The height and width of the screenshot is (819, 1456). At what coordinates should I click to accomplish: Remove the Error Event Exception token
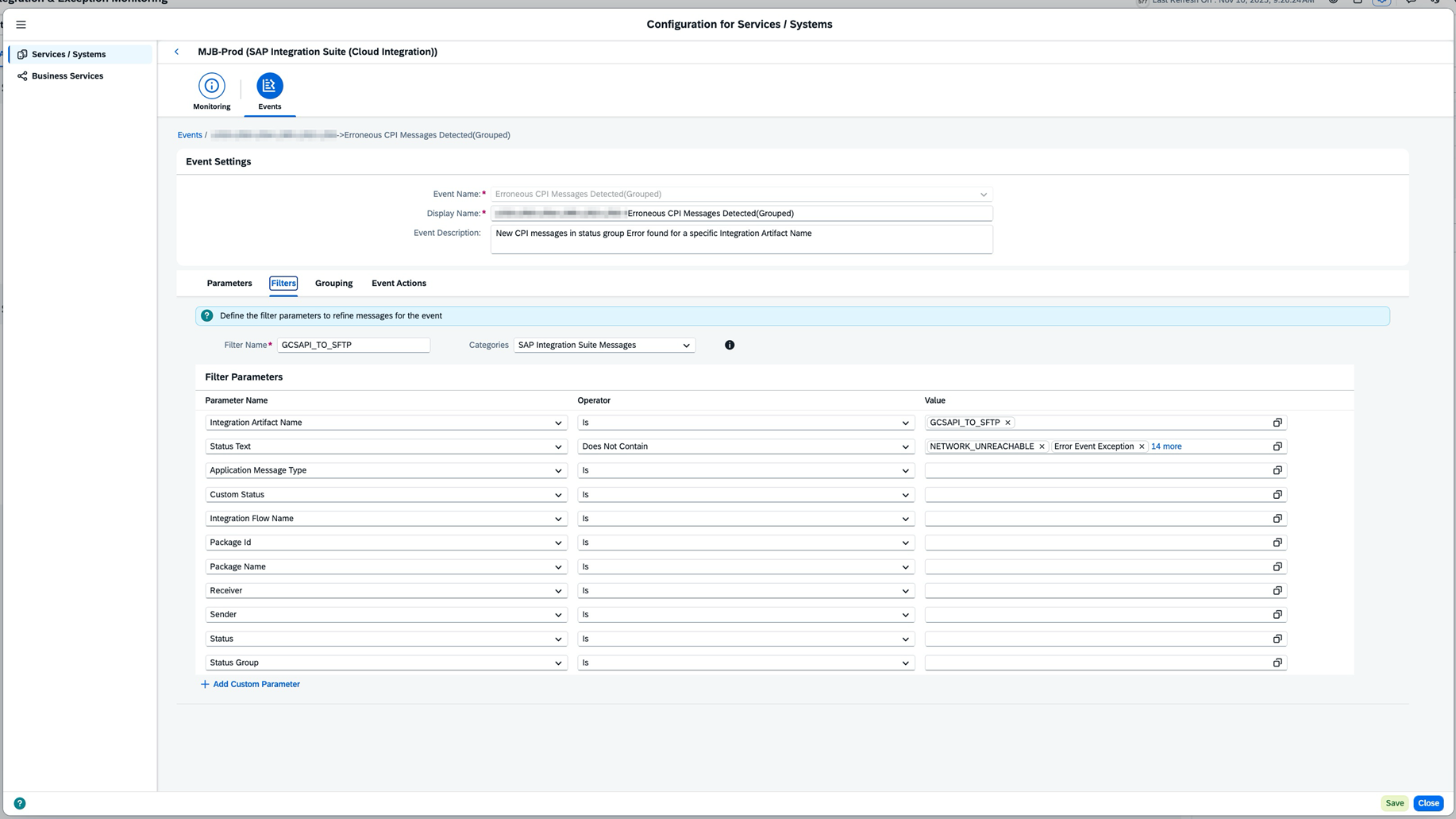[x=1141, y=446]
